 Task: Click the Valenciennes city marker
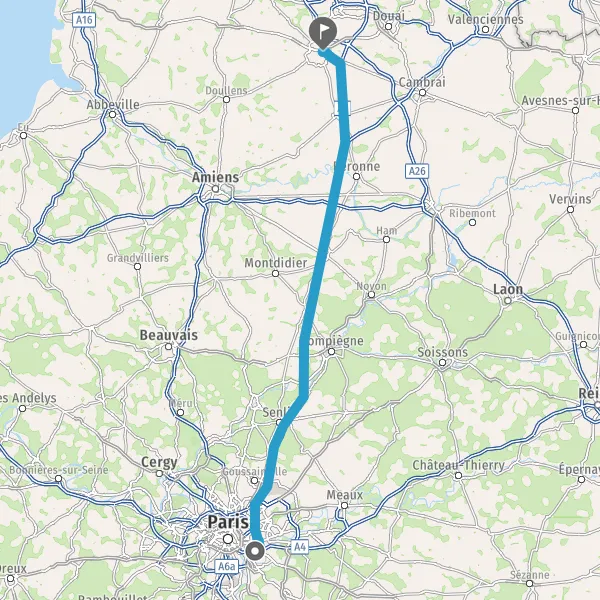coord(486,29)
